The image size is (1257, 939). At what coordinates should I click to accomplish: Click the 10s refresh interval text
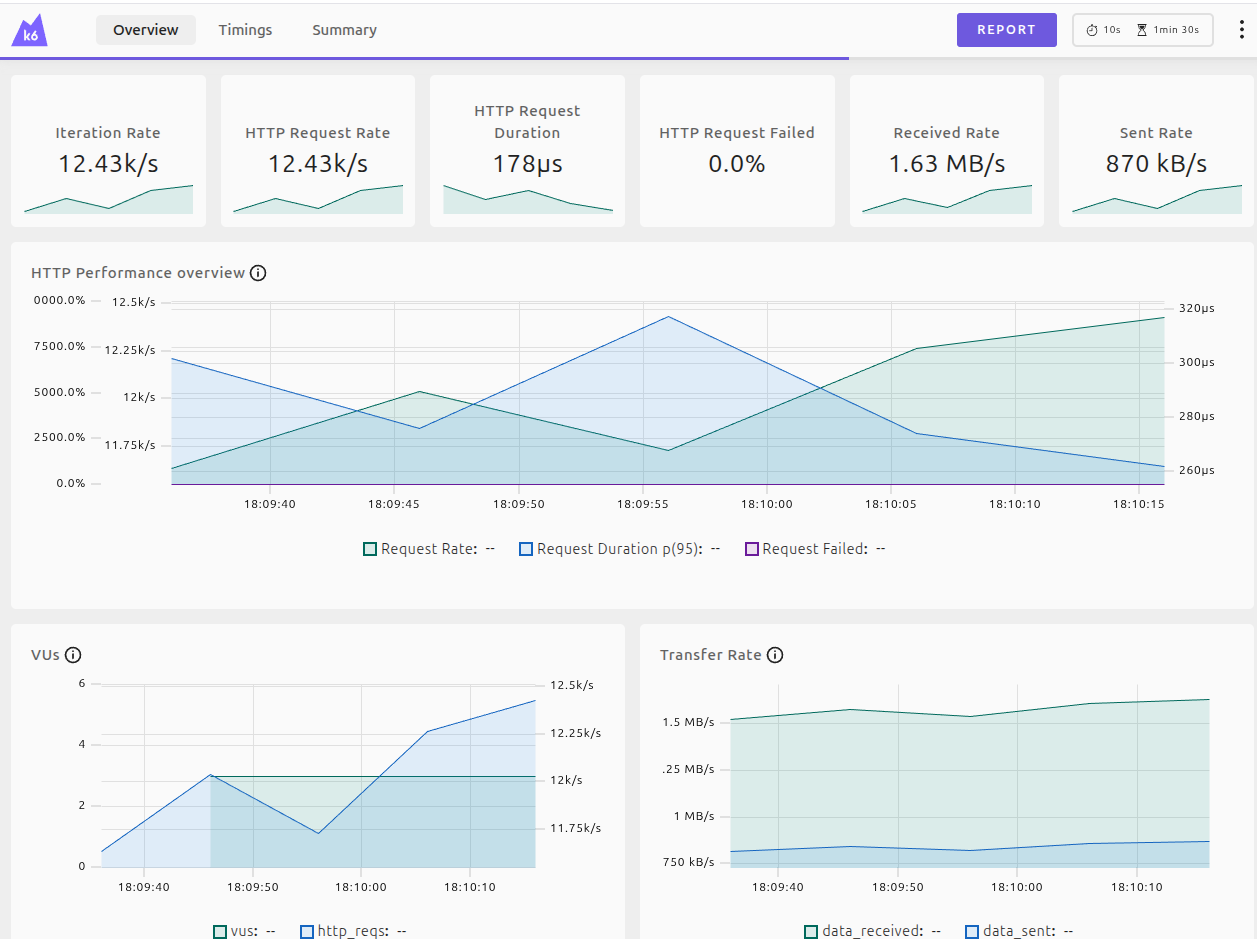coord(1112,30)
